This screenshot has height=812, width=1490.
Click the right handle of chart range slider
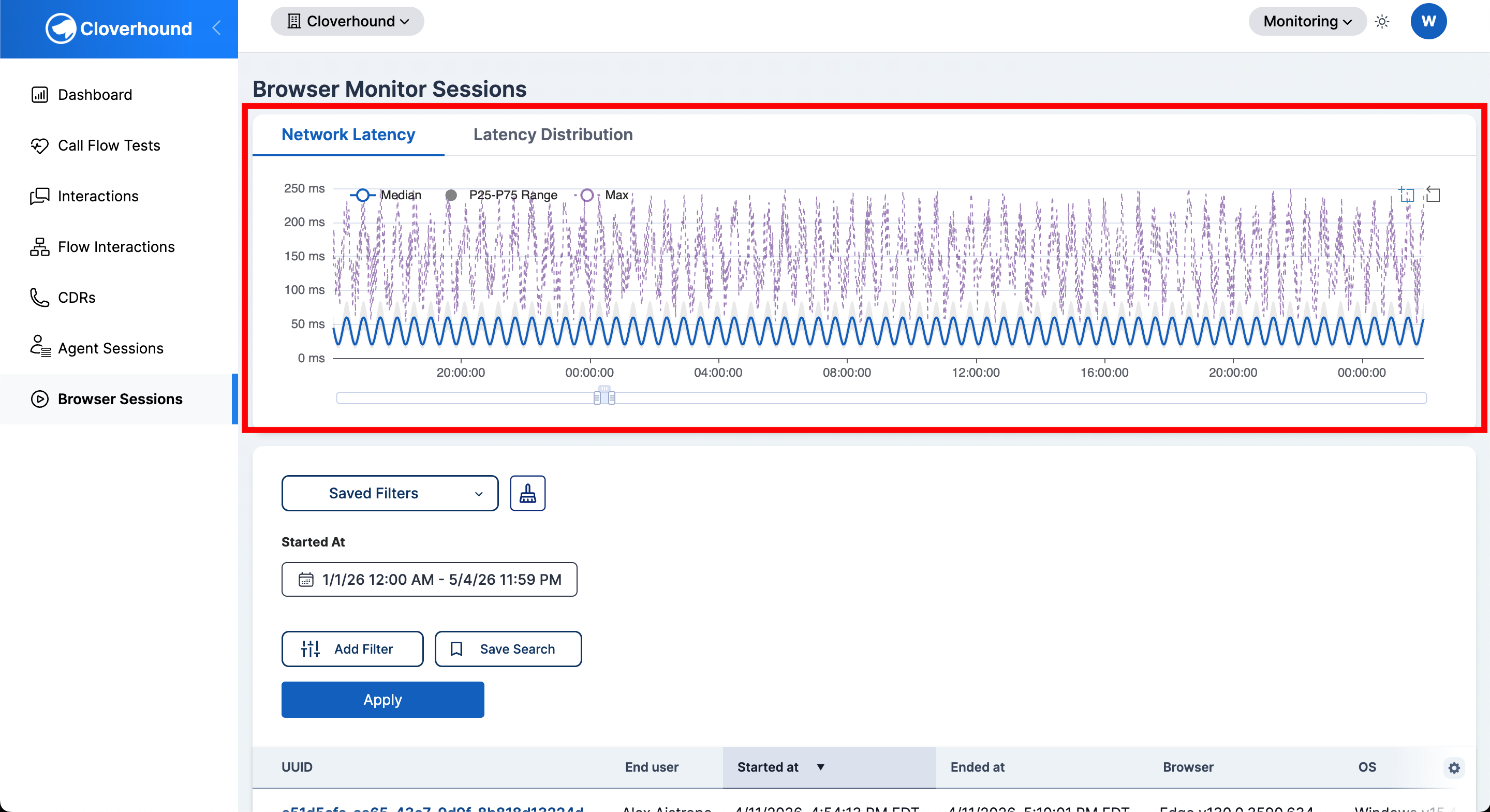(611, 398)
